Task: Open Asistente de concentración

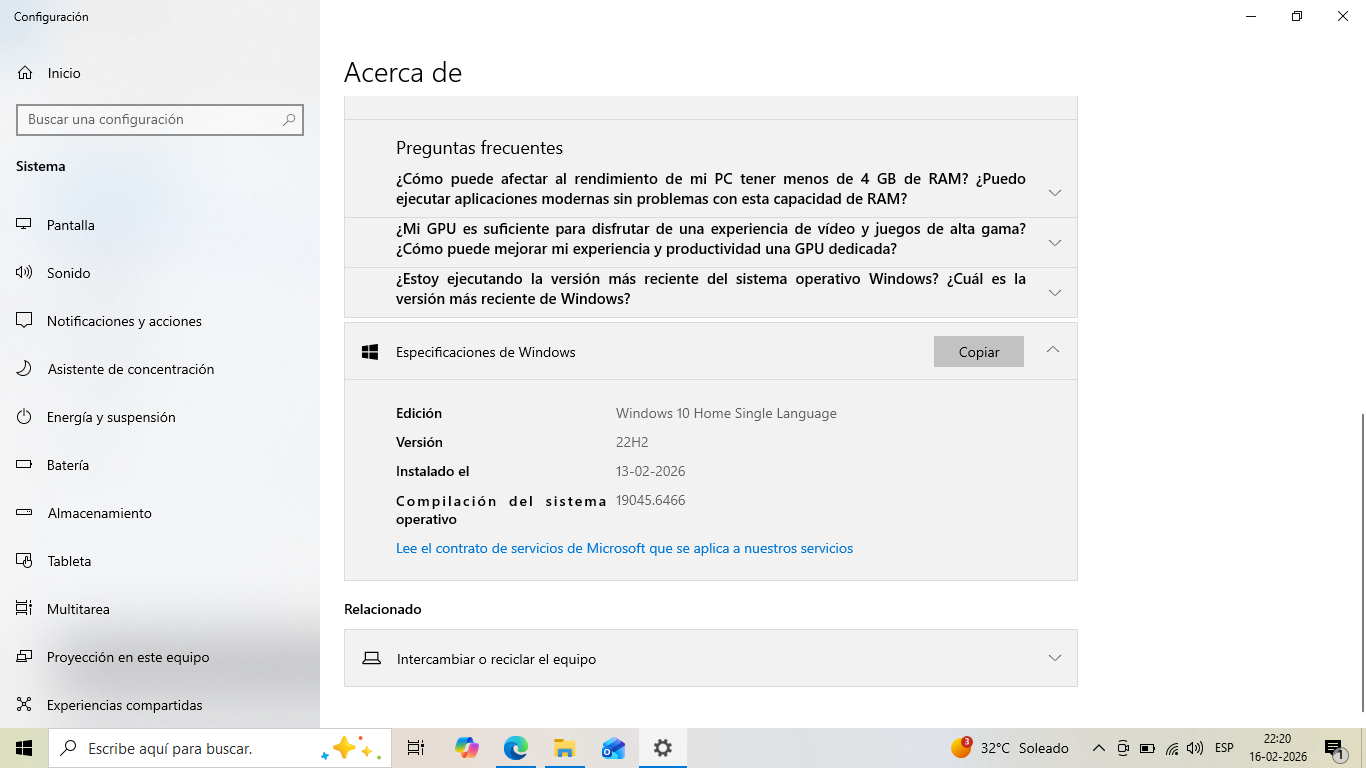Action: coord(130,369)
